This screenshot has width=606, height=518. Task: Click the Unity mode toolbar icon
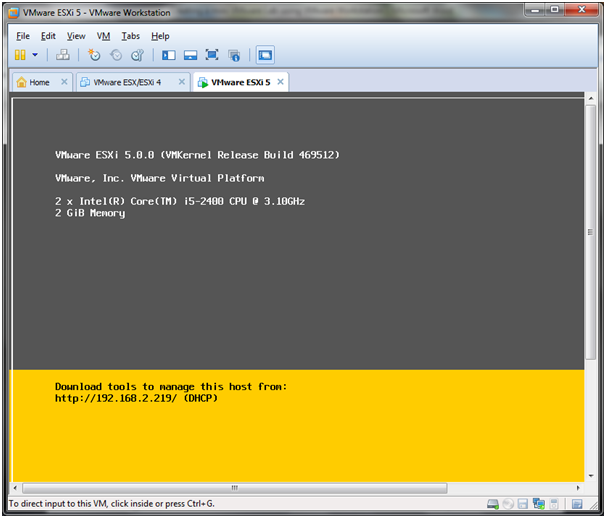[234, 56]
